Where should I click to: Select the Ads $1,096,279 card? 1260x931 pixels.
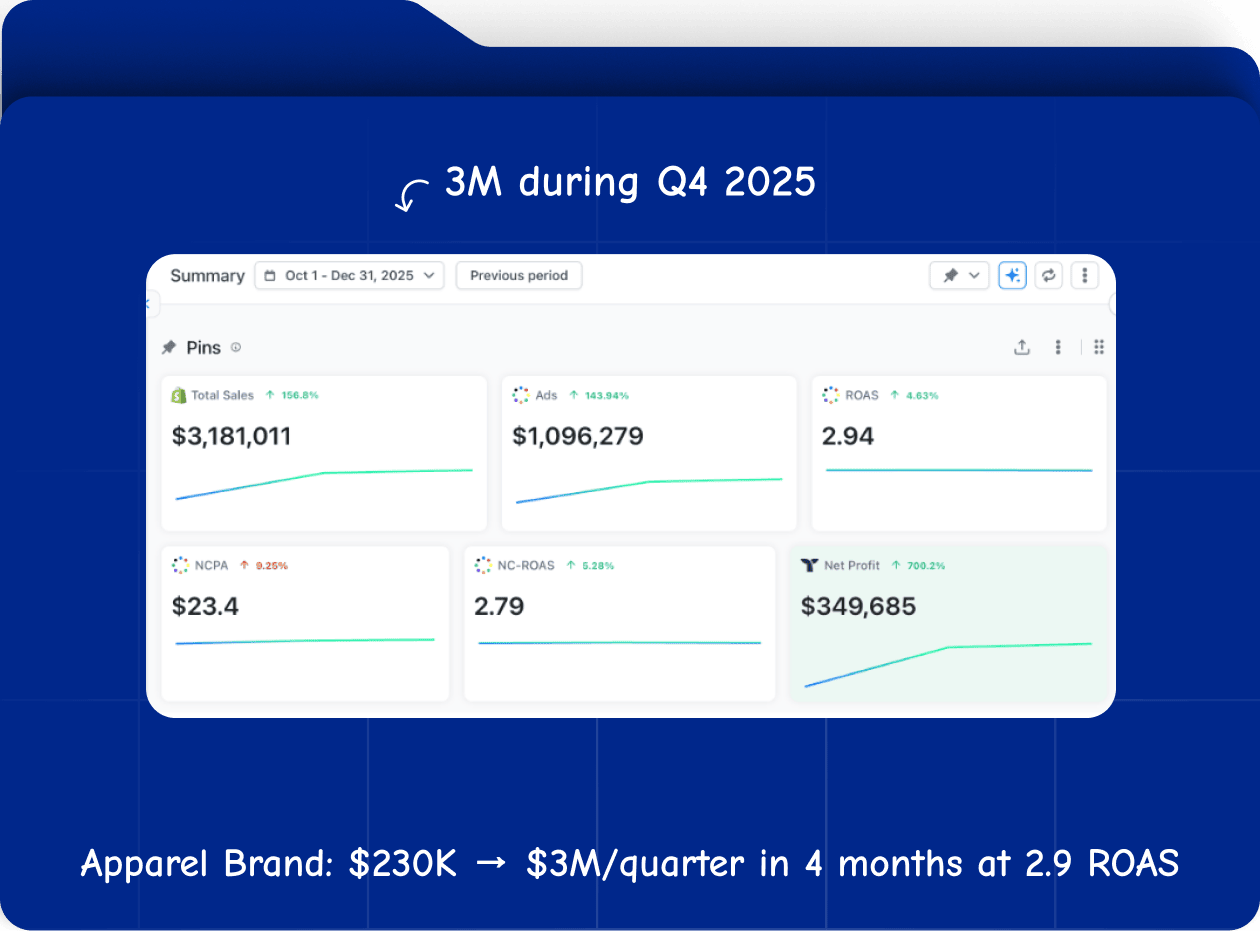648,452
